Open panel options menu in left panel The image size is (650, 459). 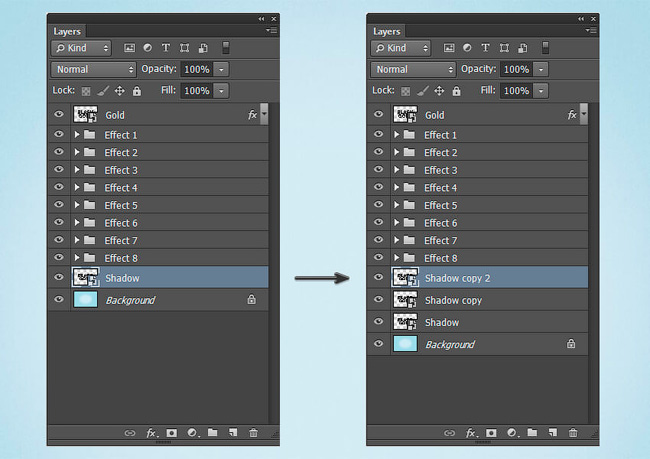point(272,30)
